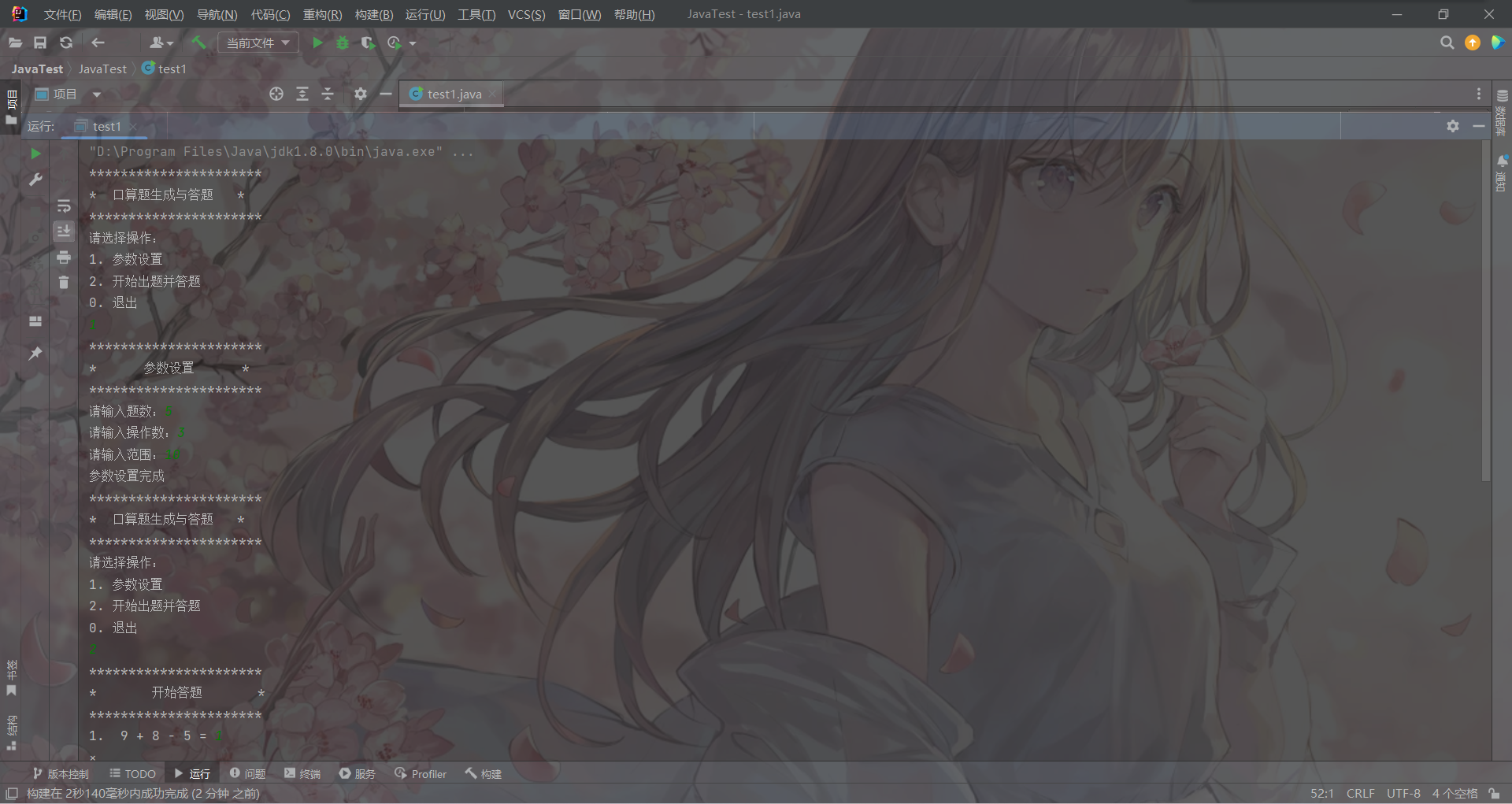
Task: Run with coverage using the shield icon
Action: coord(368,43)
